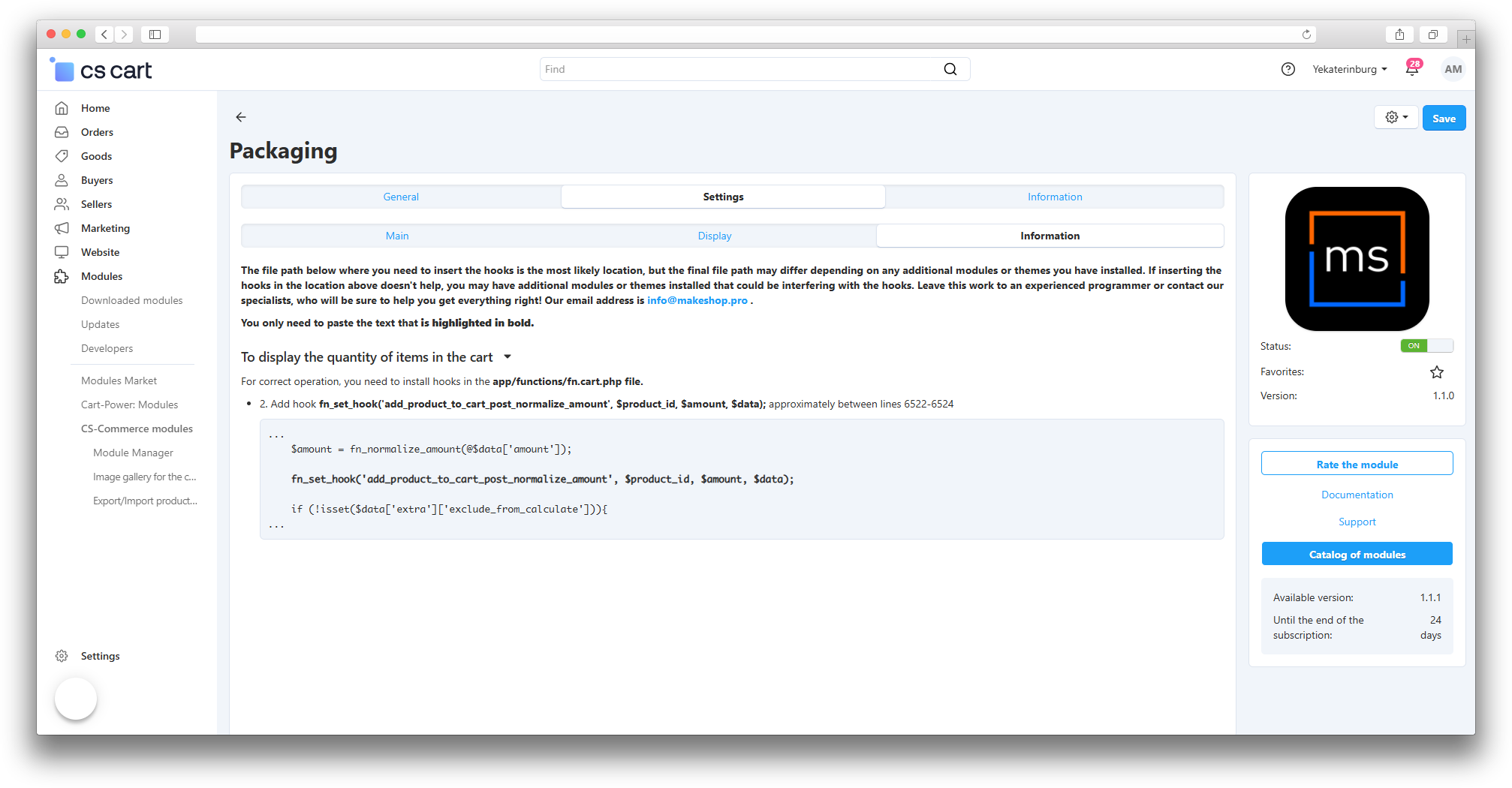Click the browser page reload icon

pyautogui.click(x=1306, y=35)
